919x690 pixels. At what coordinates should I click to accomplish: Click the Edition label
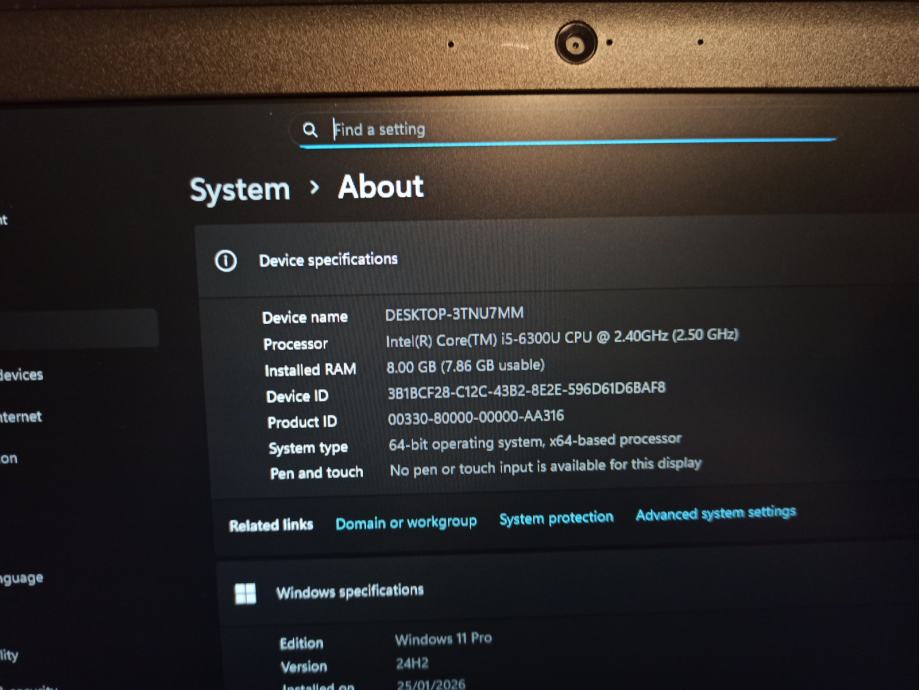click(301, 643)
